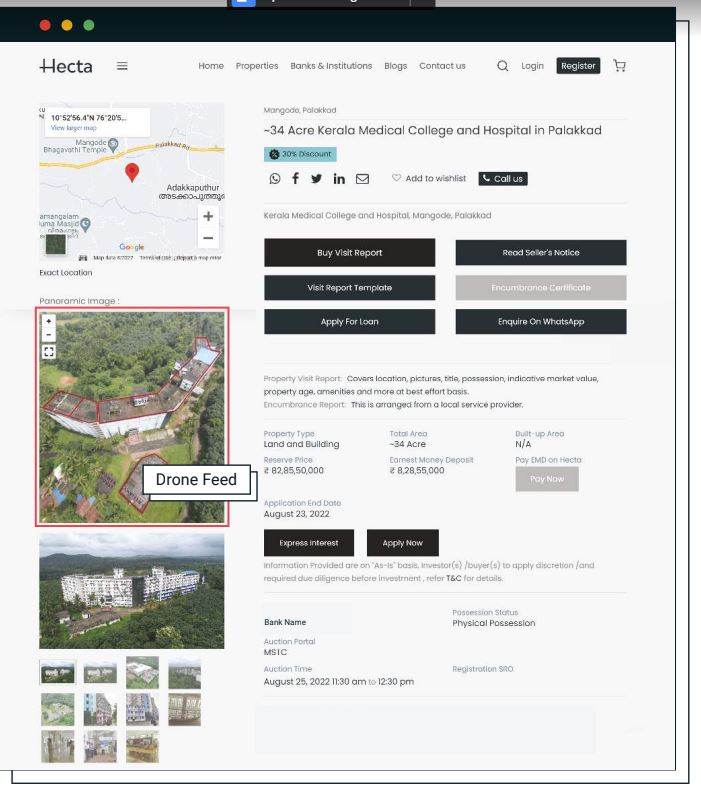Share listing on Twitter icon
Image resolution: width=701 pixels, height=786 pixels.
point(316,178)
